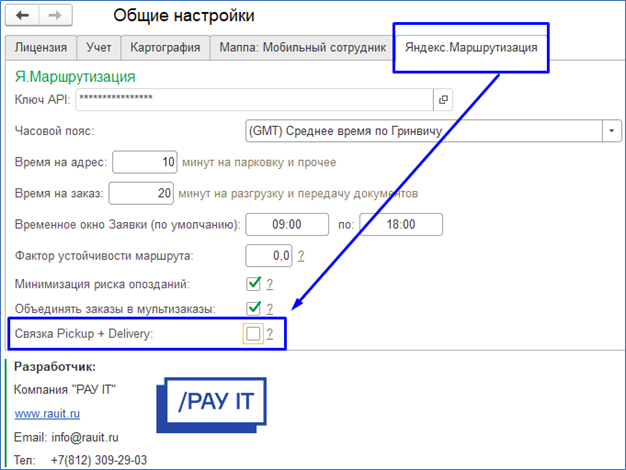Click the минут на разгрузку и передачу документов hint
This screenshot has height=470, width=626.
click(298, 194)
